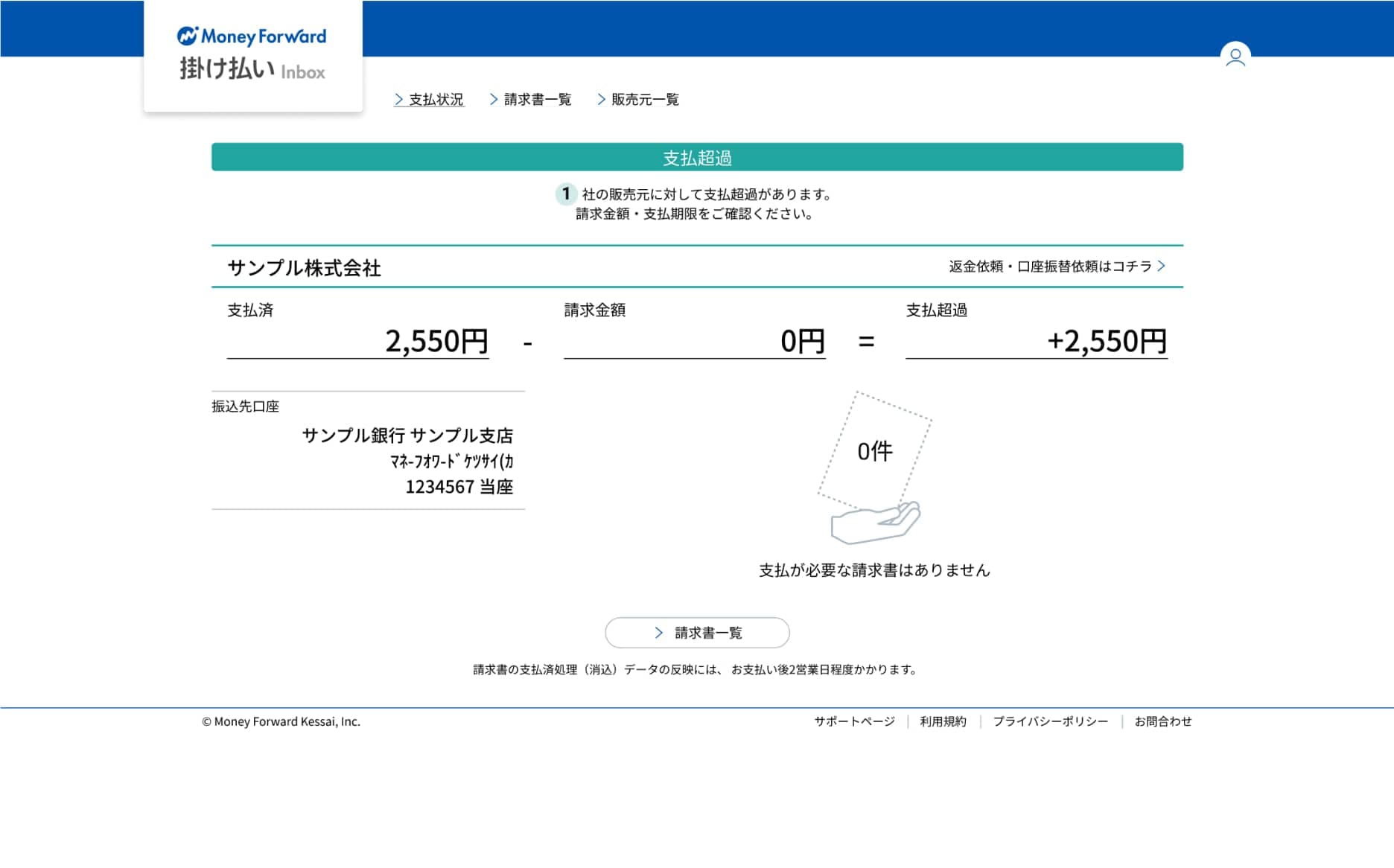
Task: Click the number 1 seller count badge
Action: coord(566,194)
